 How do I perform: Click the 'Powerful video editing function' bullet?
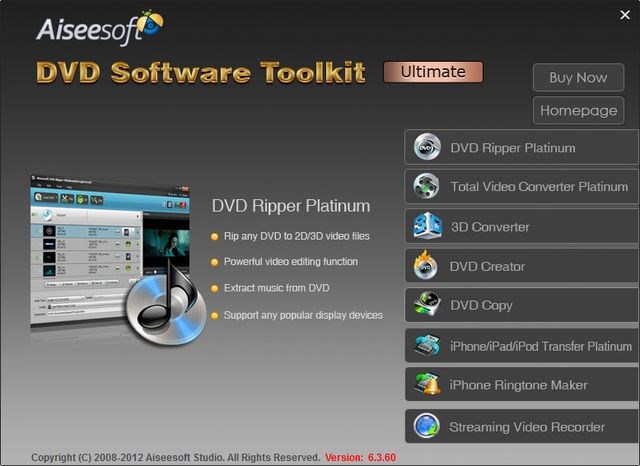point(290,262)
